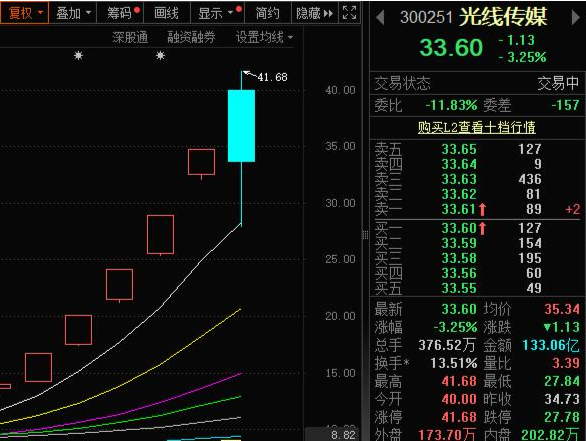Click buy-one price 33.60
The height and width of the screenshot is (441, 586).
point(459,228)
